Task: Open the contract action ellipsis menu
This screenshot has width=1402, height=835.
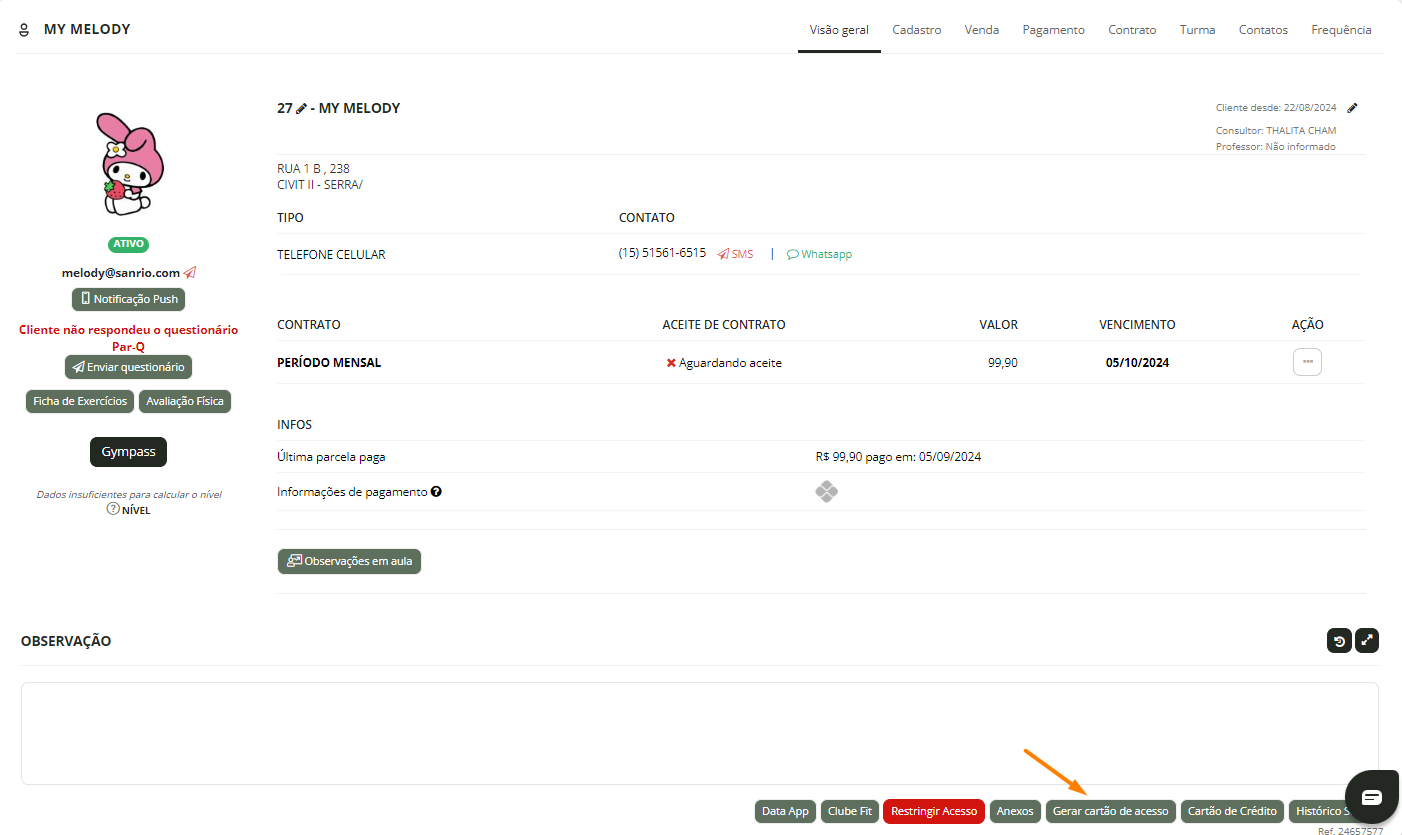Action: pyautogui.click(x=1307, y=362)
